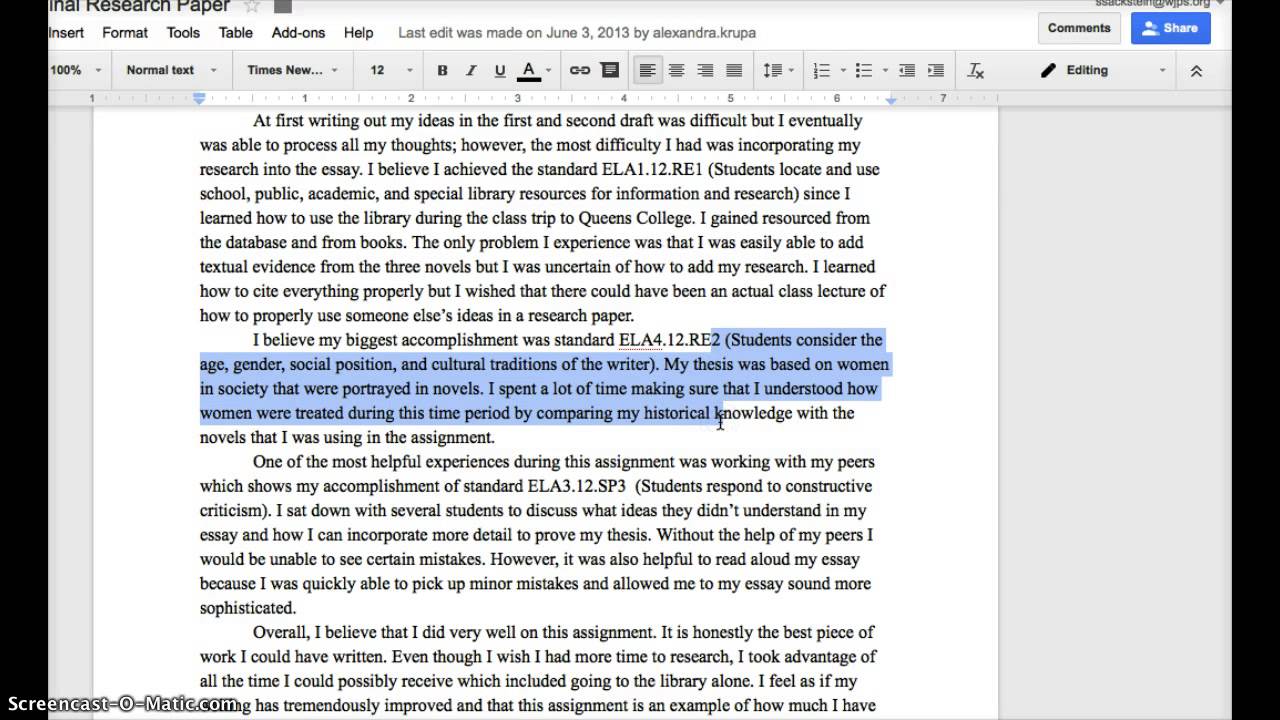This screenshot has width=1280, height=720.
Task: Open the font size 12 dropdown
Action: tap(391, 70)
